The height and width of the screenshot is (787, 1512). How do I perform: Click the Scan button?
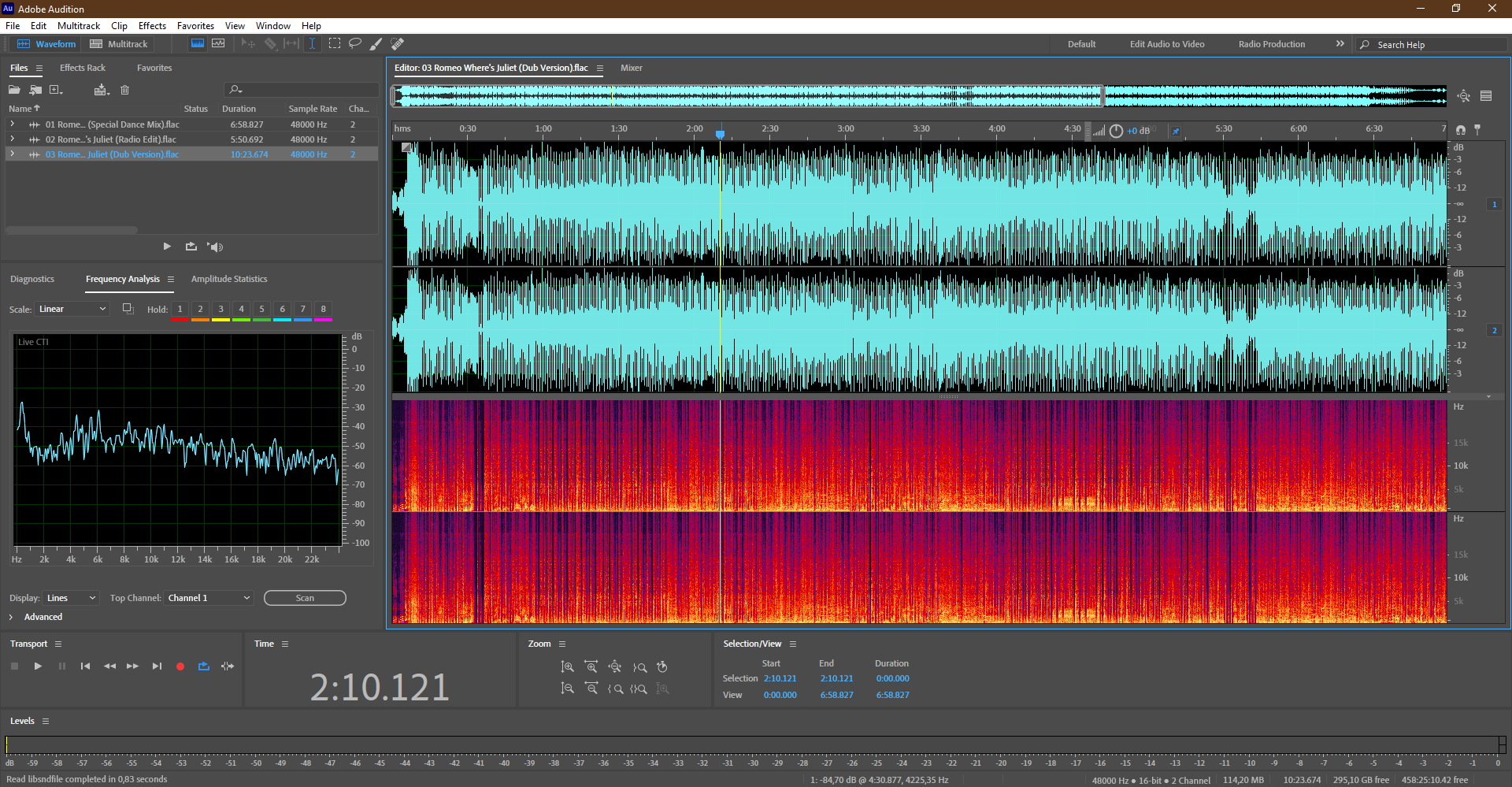(x=305, y=598)
